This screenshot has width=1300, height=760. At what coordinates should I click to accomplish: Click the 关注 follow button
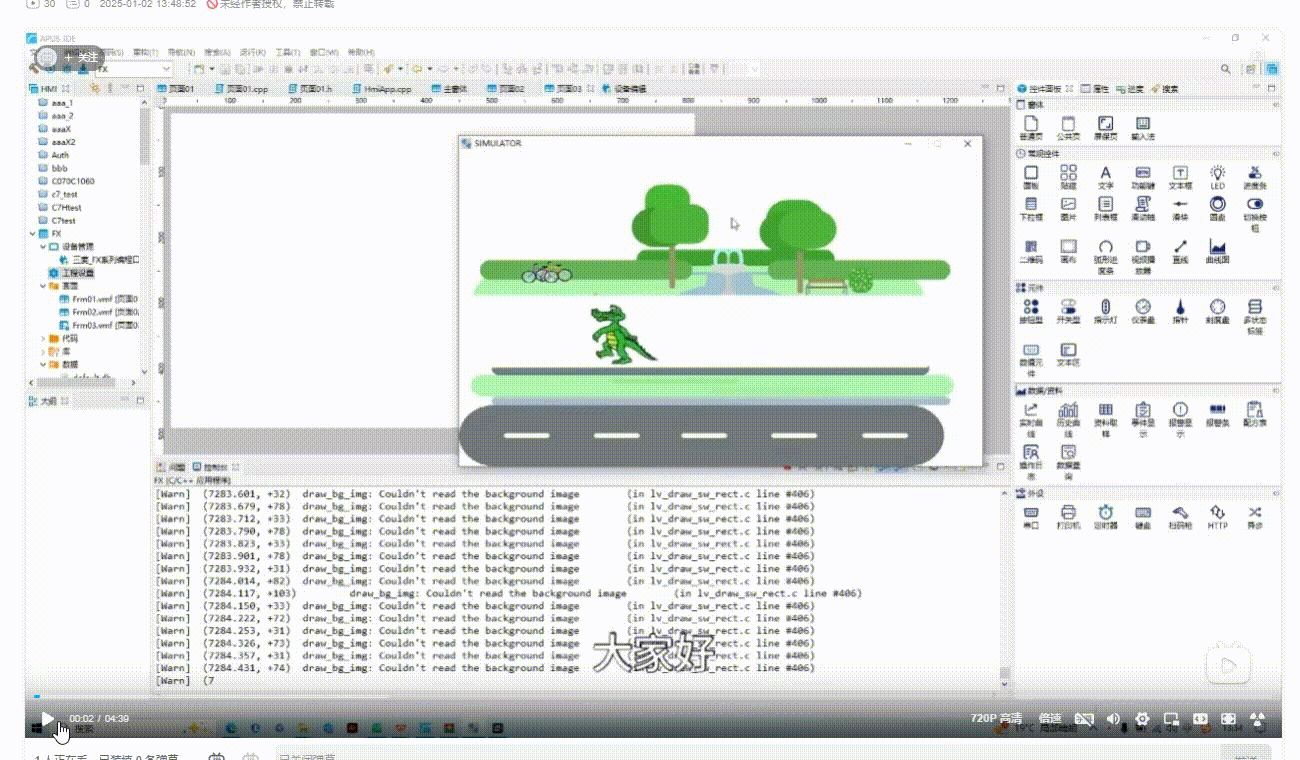pyautogui.click(x=82, y=58)
